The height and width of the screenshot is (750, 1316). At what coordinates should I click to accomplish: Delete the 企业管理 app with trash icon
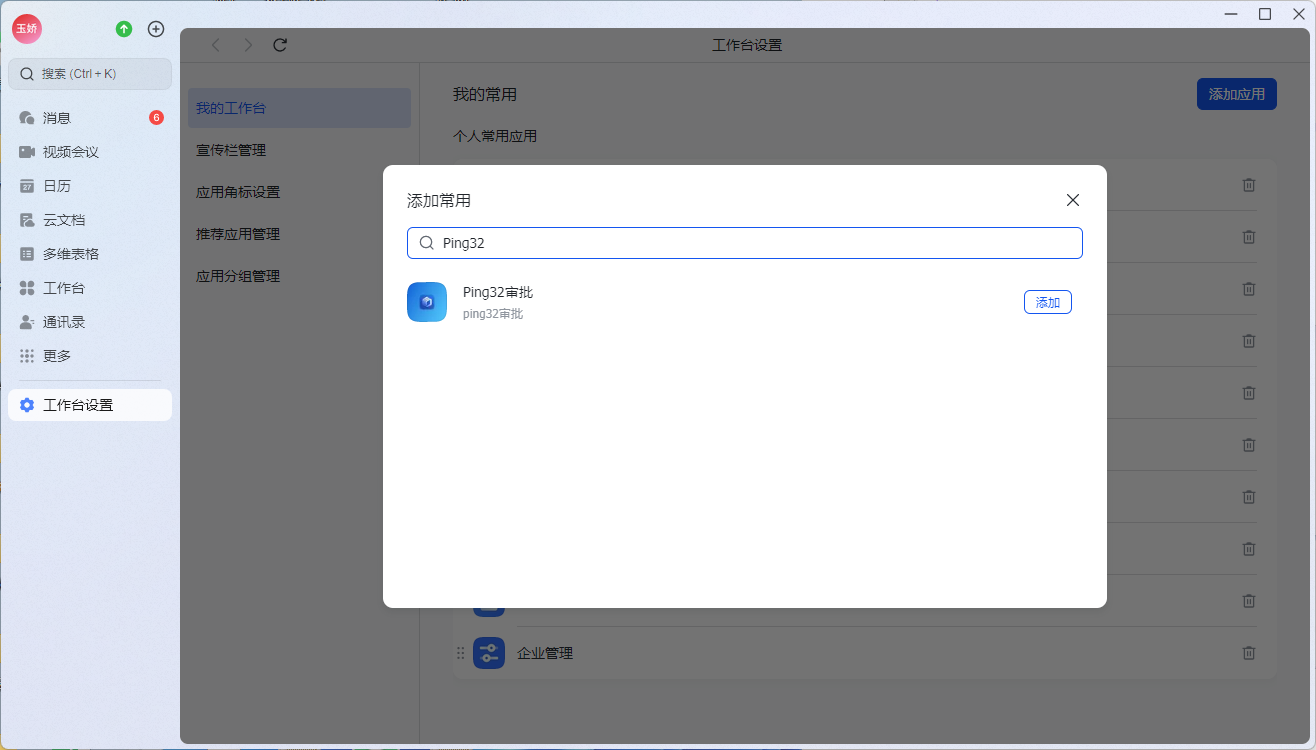[1249, 653]
